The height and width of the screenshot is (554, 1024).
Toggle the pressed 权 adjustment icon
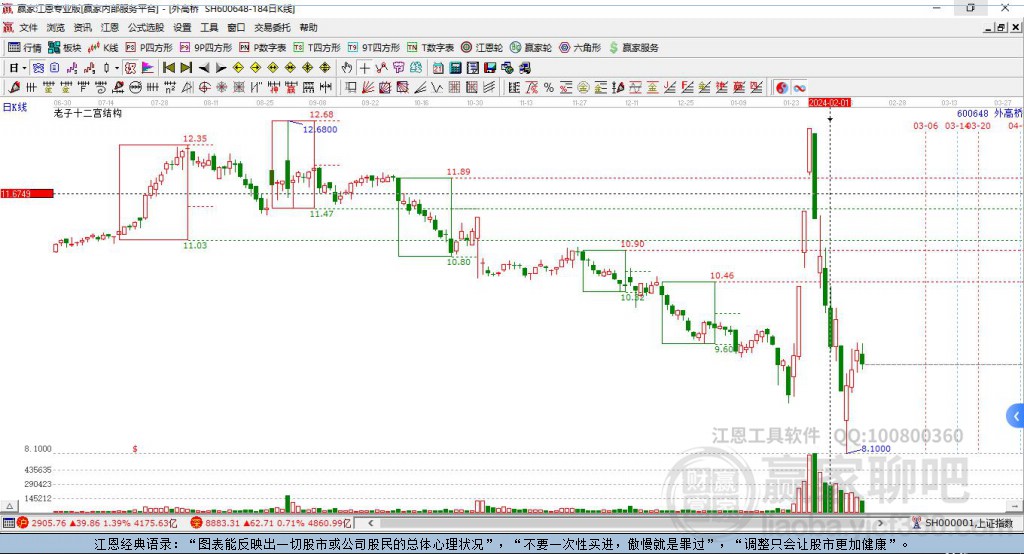coord(130,68)
